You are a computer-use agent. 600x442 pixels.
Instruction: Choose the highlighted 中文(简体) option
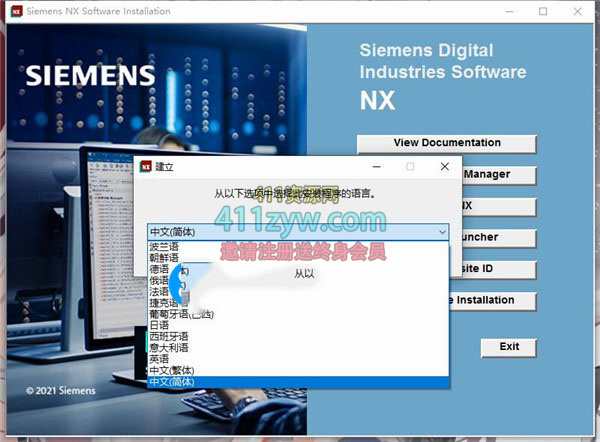[171, 382]
